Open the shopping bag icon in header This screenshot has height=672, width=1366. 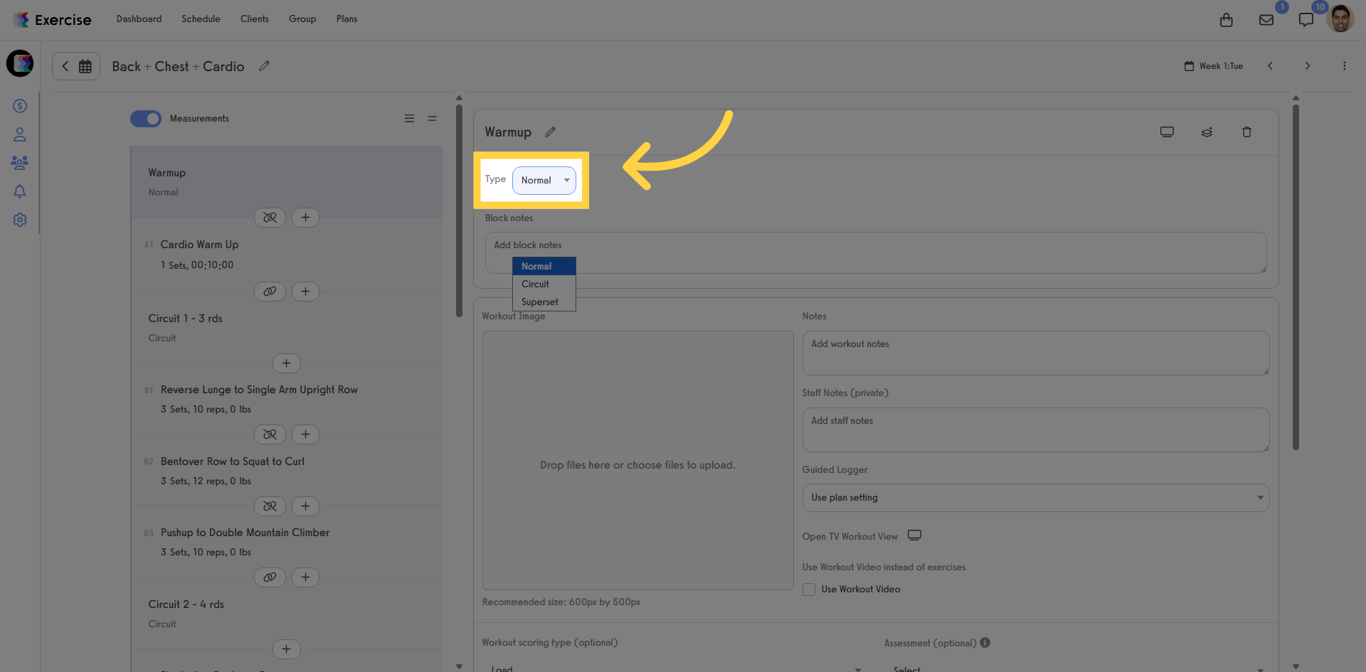1226,20
